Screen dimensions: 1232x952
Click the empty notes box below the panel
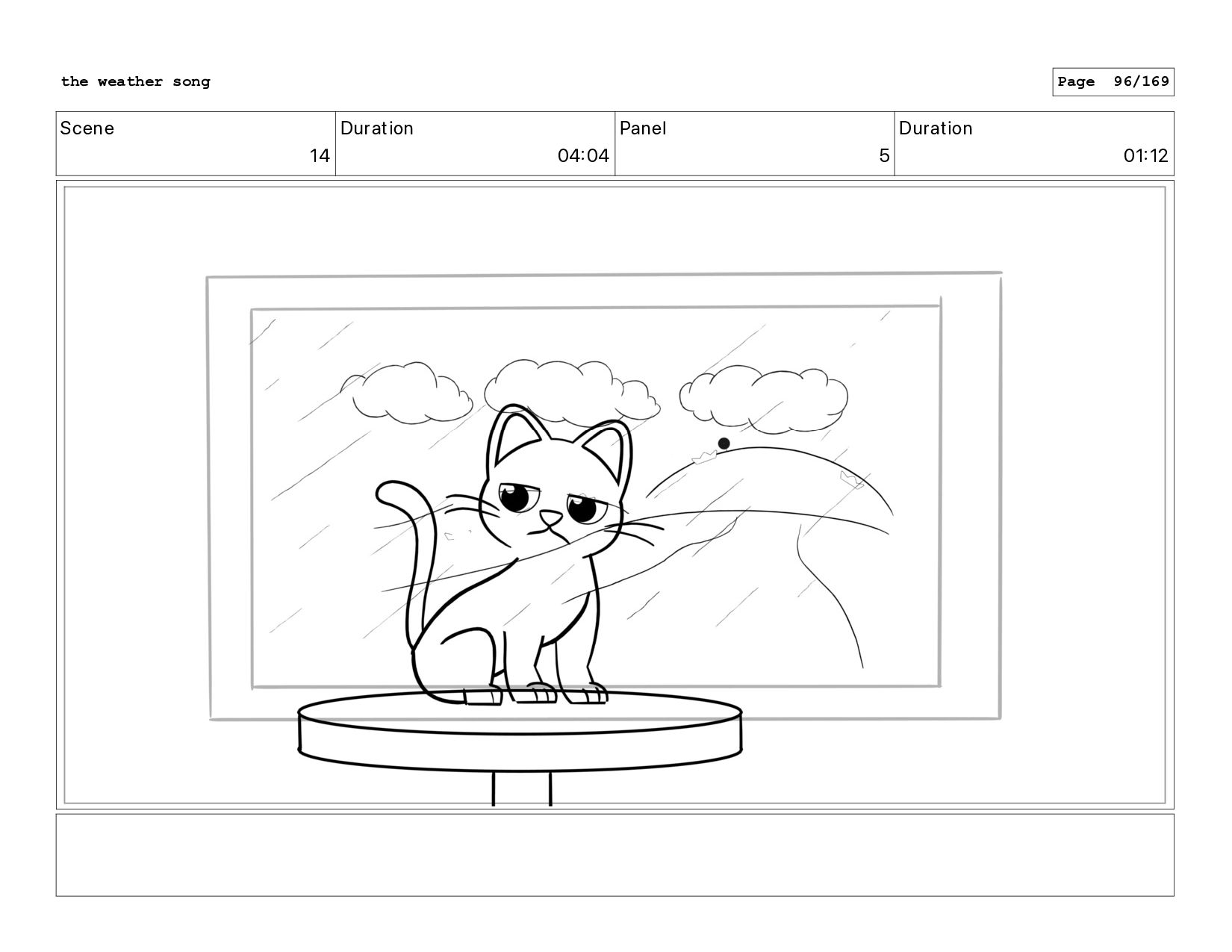click(x=615, y=855)
